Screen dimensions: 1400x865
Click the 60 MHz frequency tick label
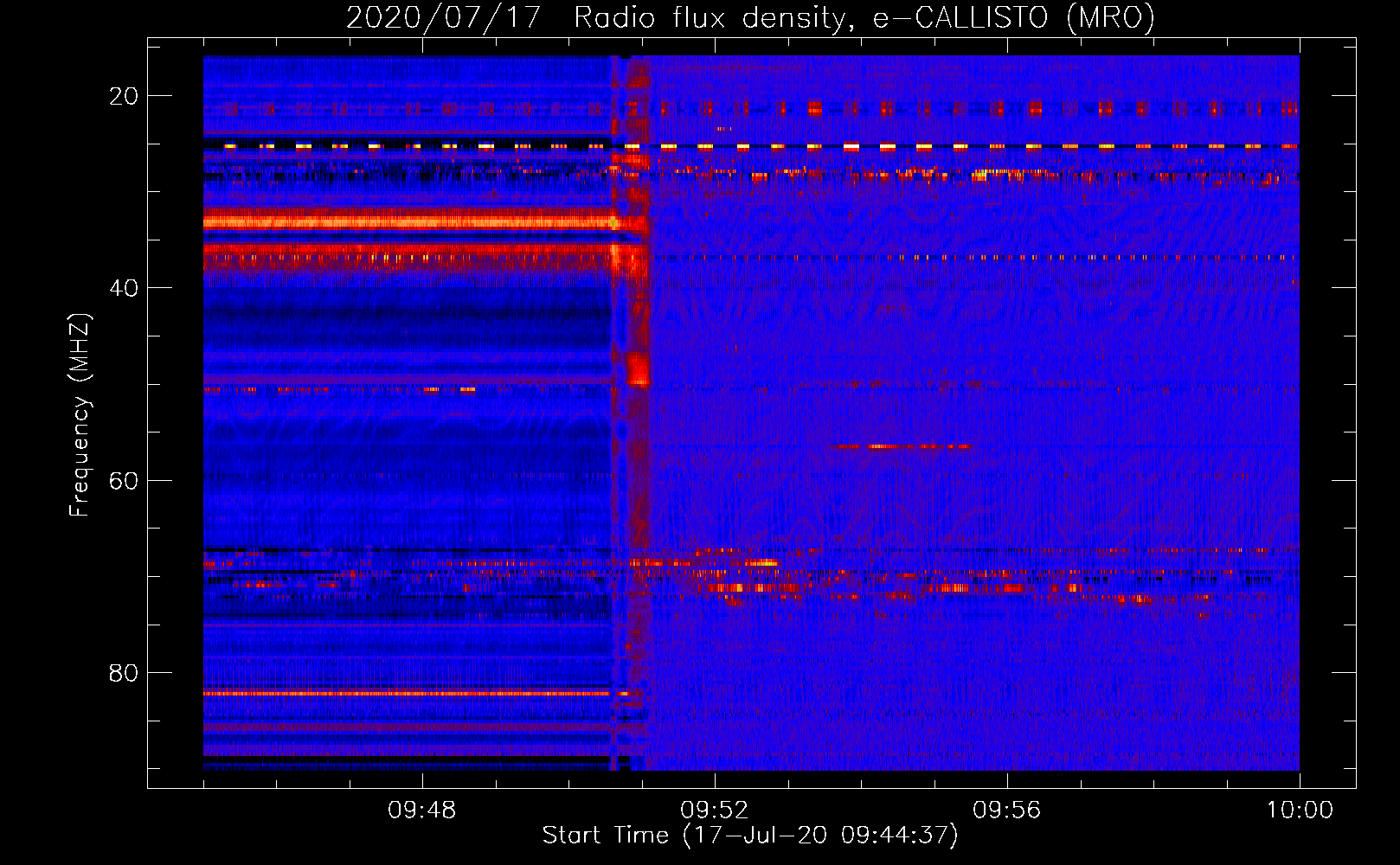124,480
